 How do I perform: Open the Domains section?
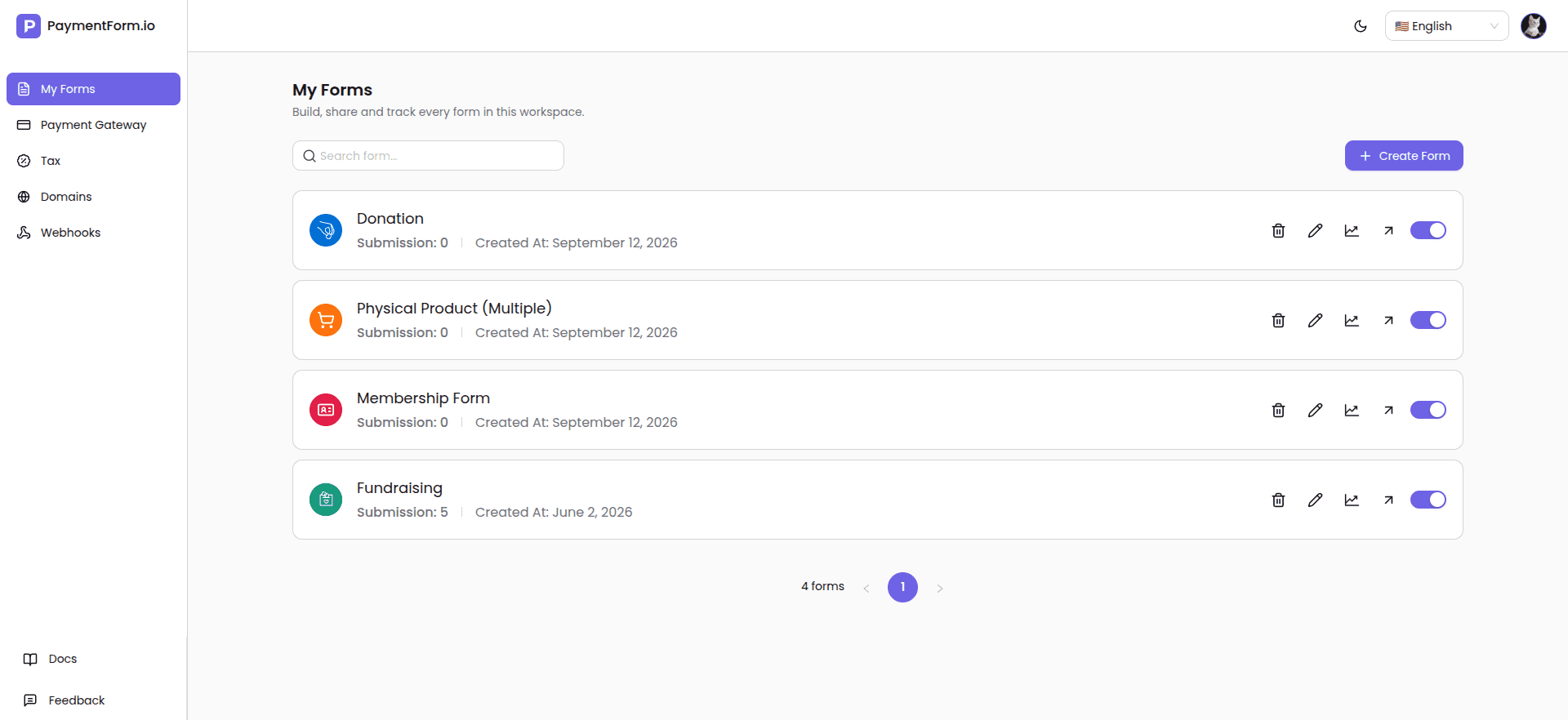coord(93,197)
